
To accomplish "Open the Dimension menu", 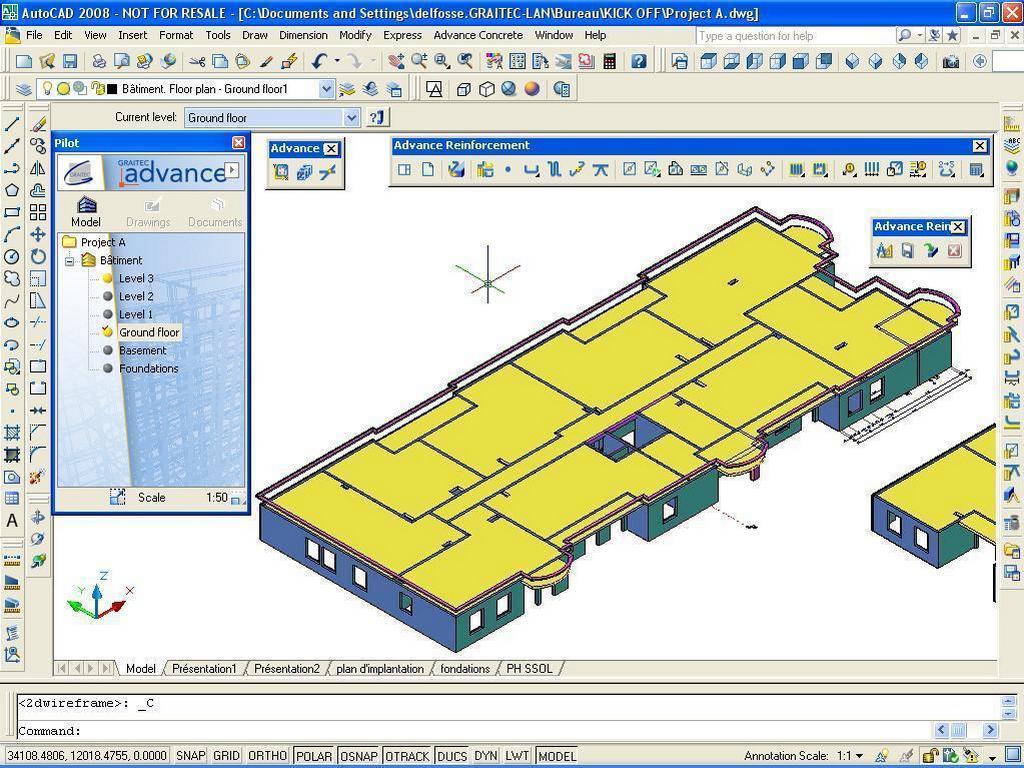I will pyautogui.click(x=303, y=35).
